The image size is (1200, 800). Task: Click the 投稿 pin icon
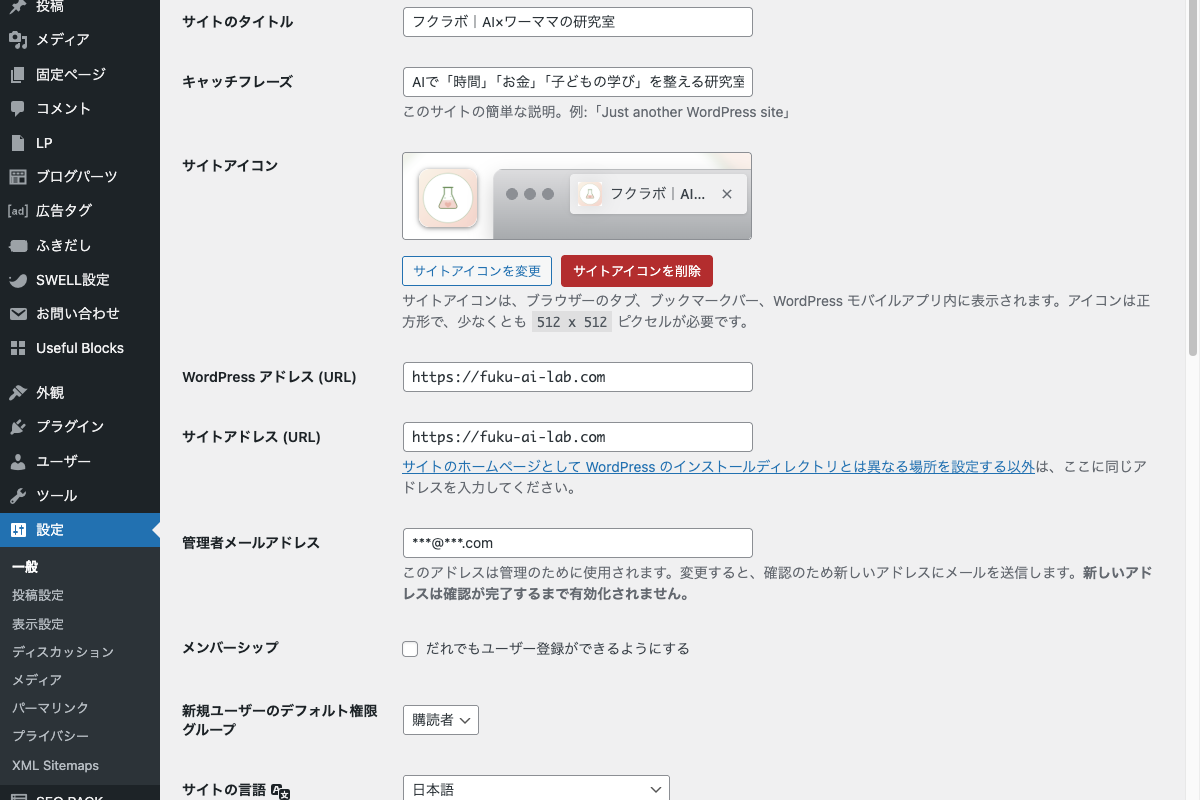pyautogui.click(x=18, y=6)
